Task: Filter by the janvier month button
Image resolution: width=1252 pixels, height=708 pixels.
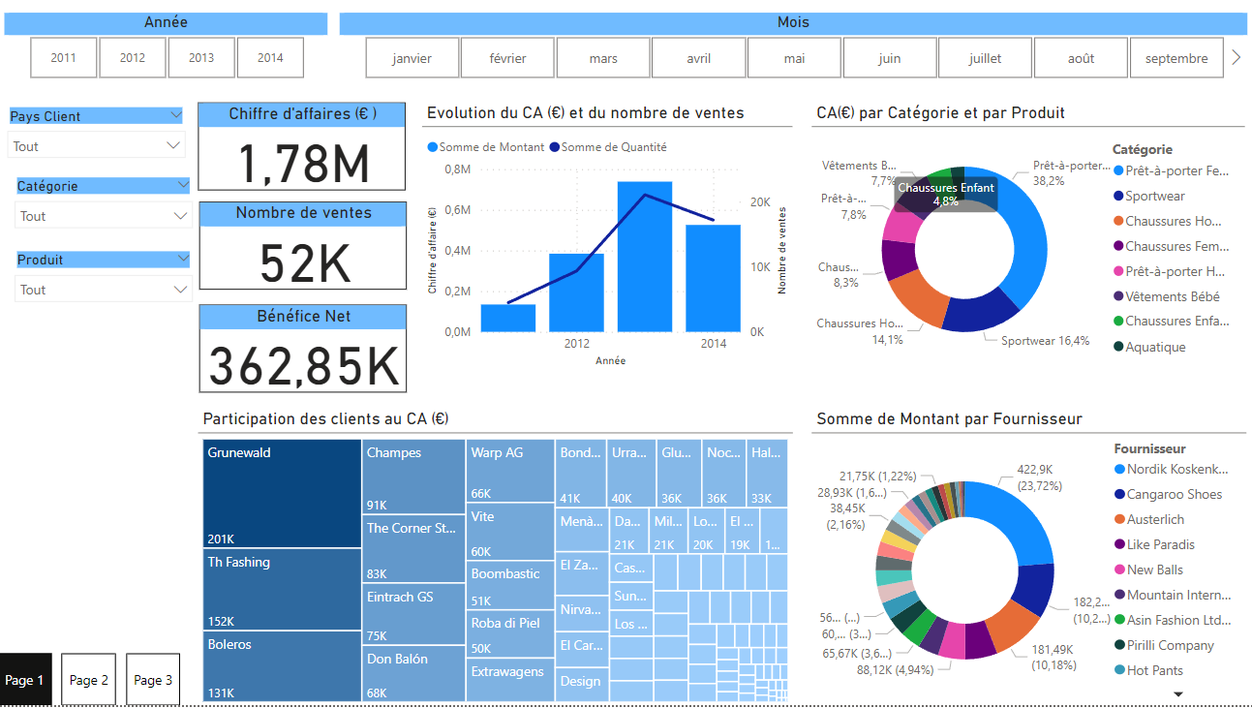Action: point(412,57)
